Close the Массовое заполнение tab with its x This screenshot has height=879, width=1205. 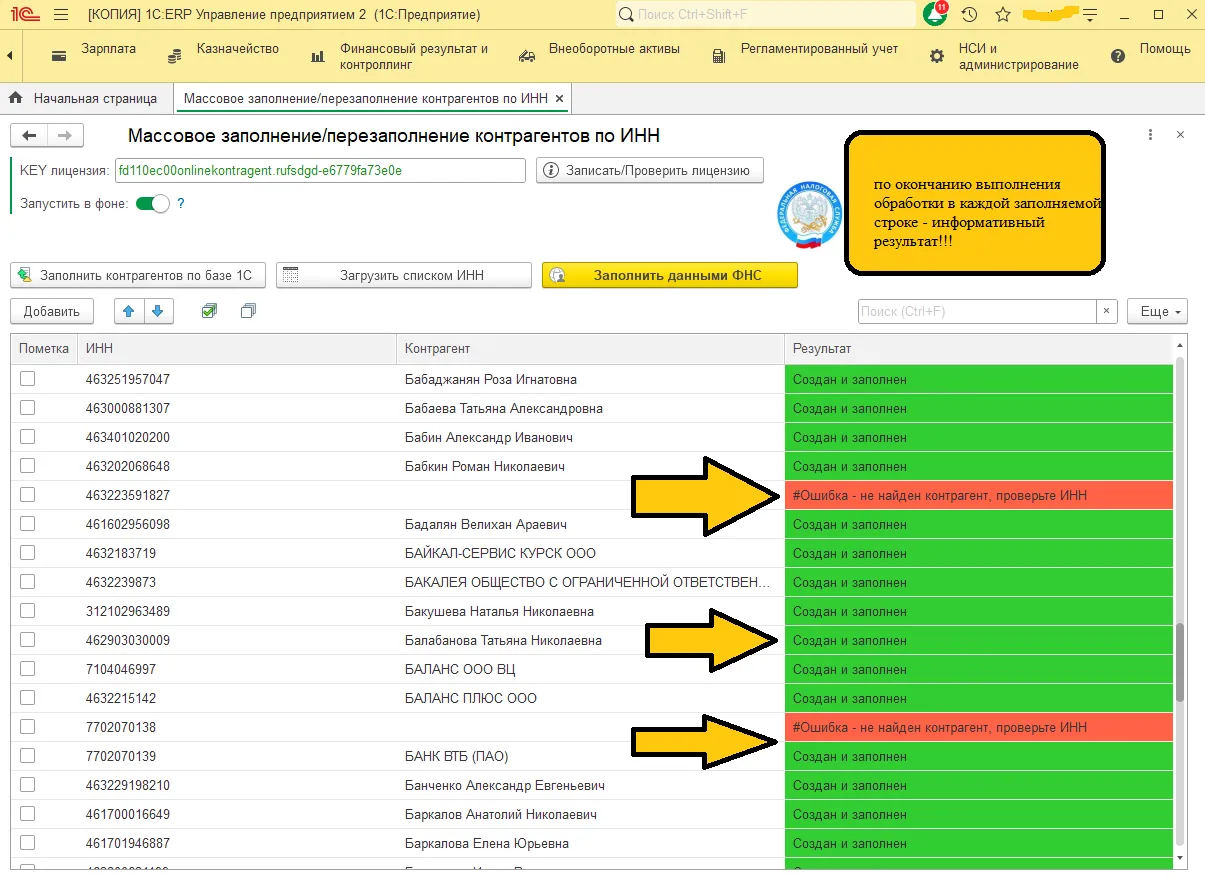point(560,98)
